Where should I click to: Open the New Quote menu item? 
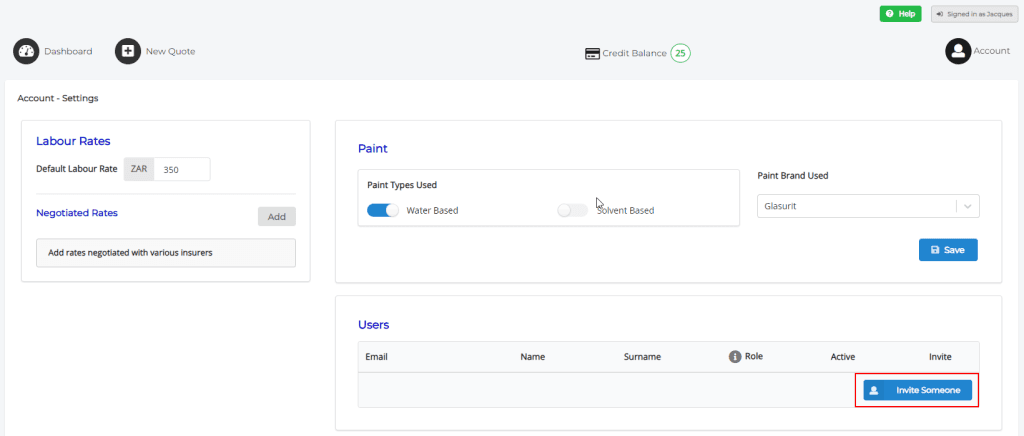click(170, 51)
